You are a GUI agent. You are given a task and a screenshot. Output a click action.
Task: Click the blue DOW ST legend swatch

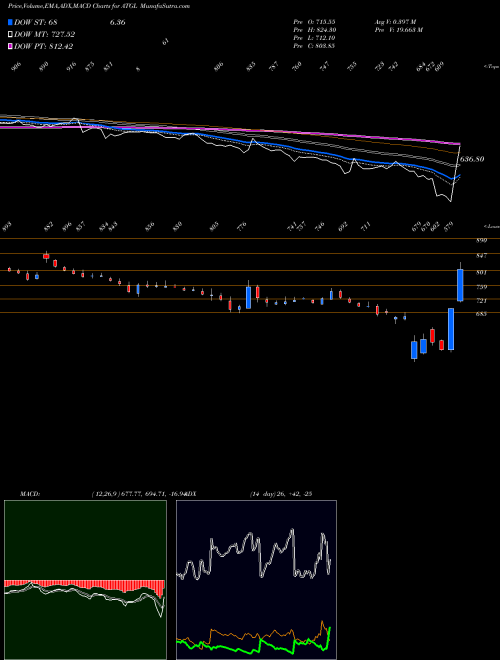point(10,22)
